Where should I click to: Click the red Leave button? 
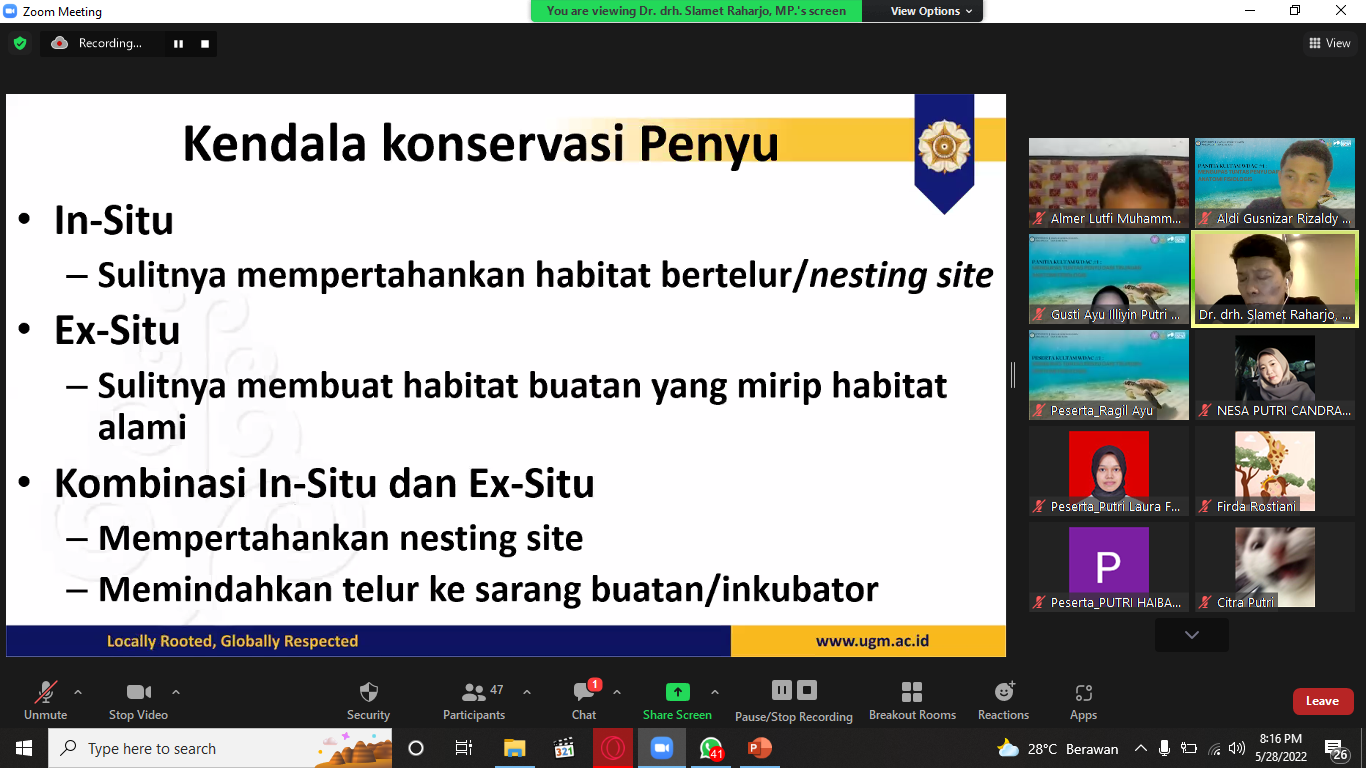pos(1322,701)
